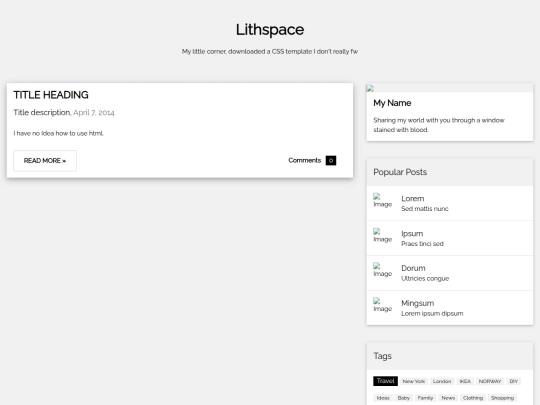This screenshot has width=540, height=405.
Task: Click the 'I have no idea how to use html' text
Action: tap(59, 133)
